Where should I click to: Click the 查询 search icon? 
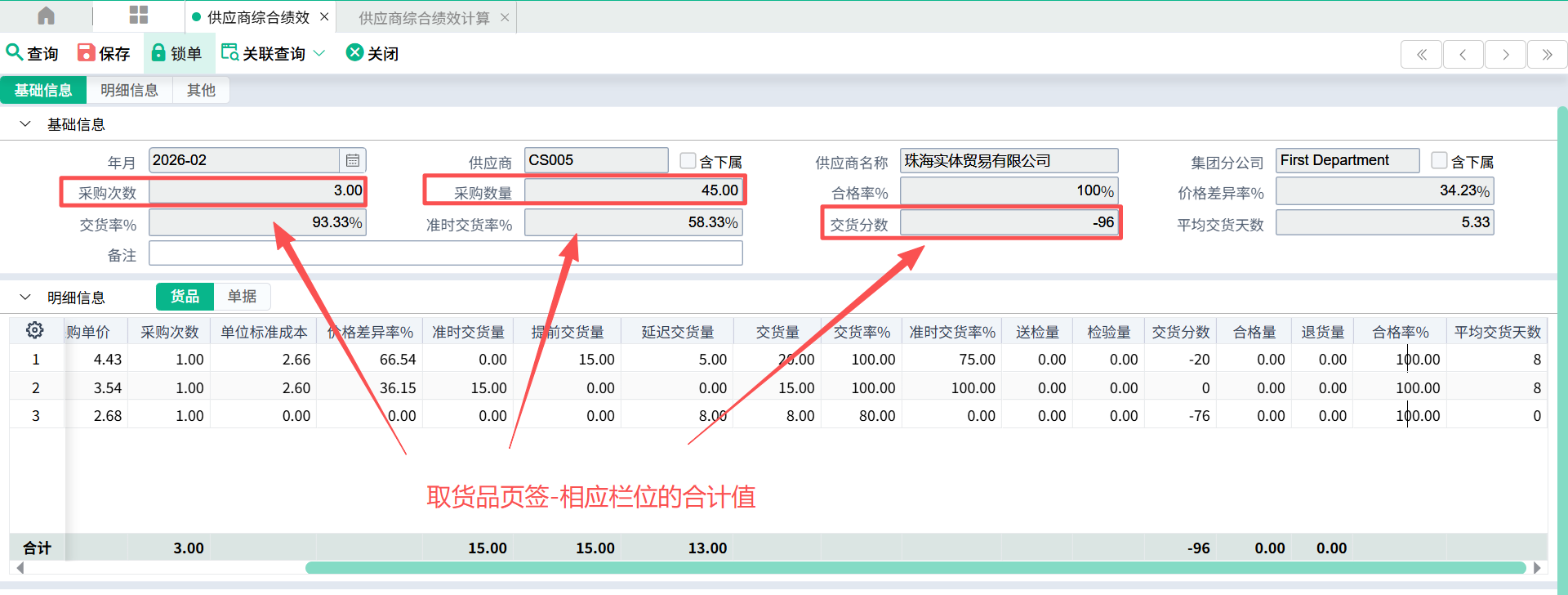pos(14,53)
